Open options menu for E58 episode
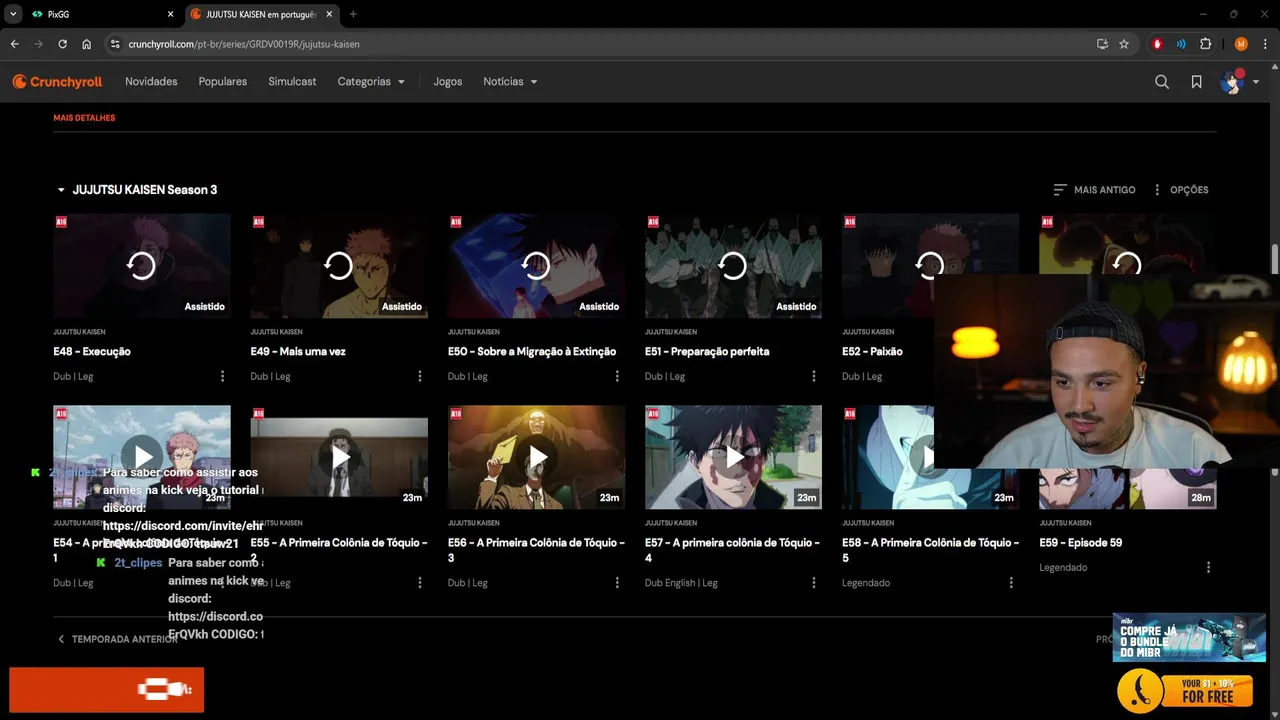The width and height of the screenshot is (1280, 720). [1011, 582]
